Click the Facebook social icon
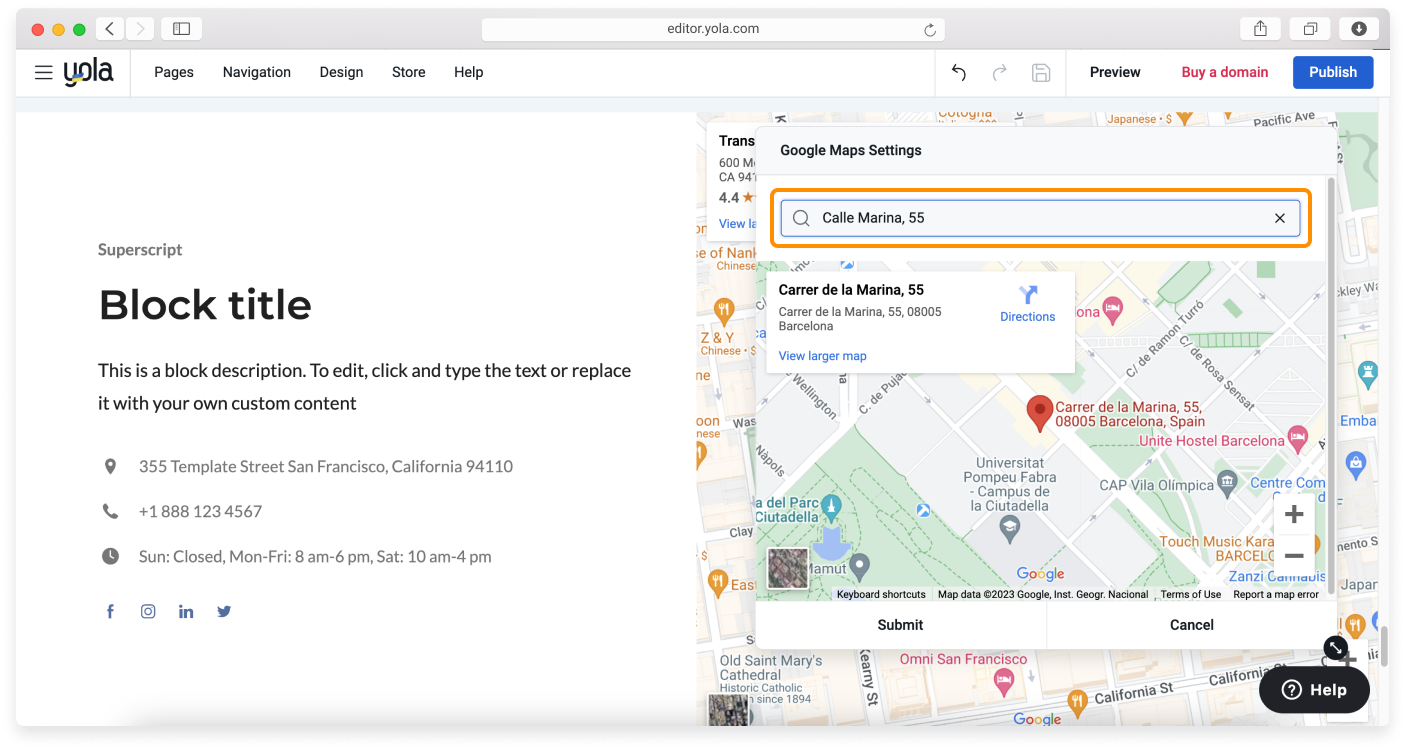Screen dimensions: 1406x750 coord(110,612)
